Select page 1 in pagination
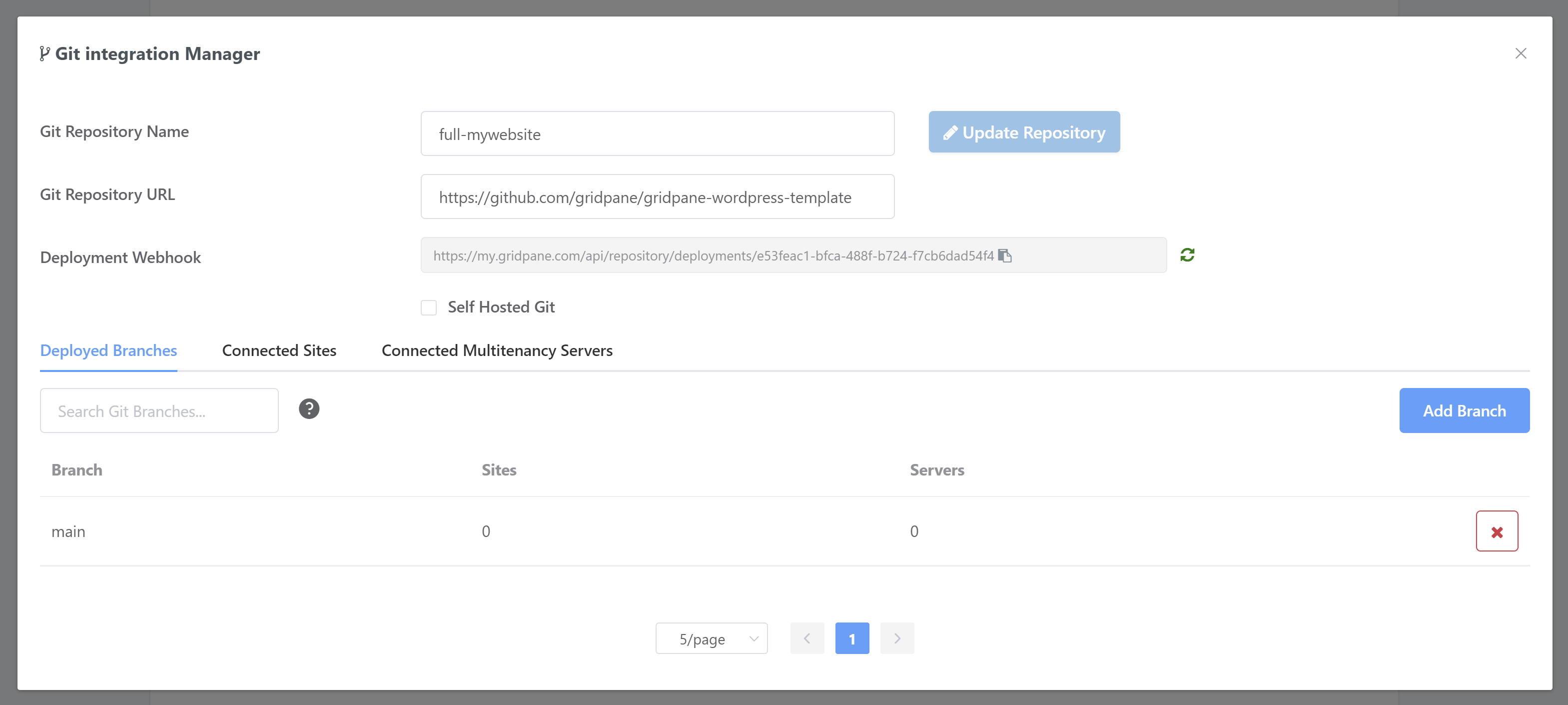 [851, 638]
